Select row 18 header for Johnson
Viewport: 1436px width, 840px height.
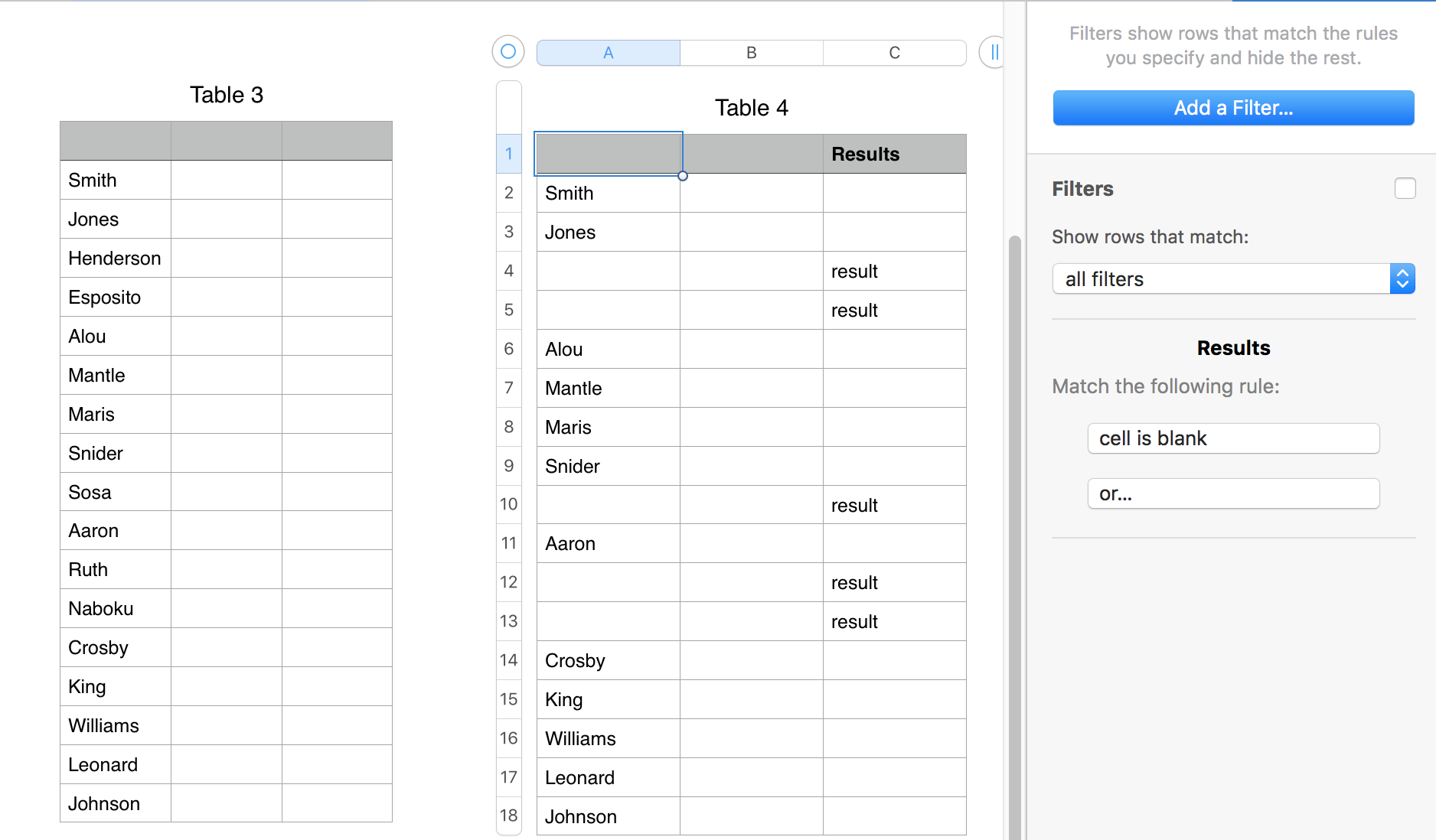(509, 816)
